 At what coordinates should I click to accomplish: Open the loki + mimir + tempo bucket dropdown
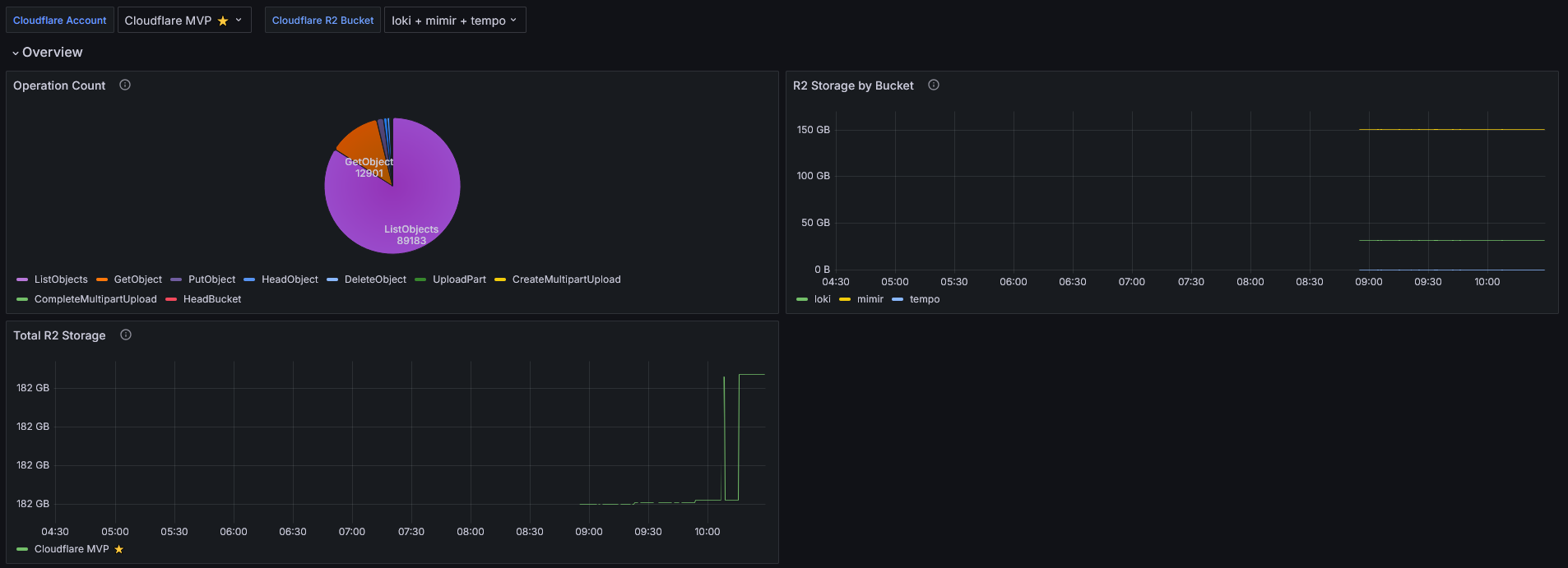(x=454, y=21)
